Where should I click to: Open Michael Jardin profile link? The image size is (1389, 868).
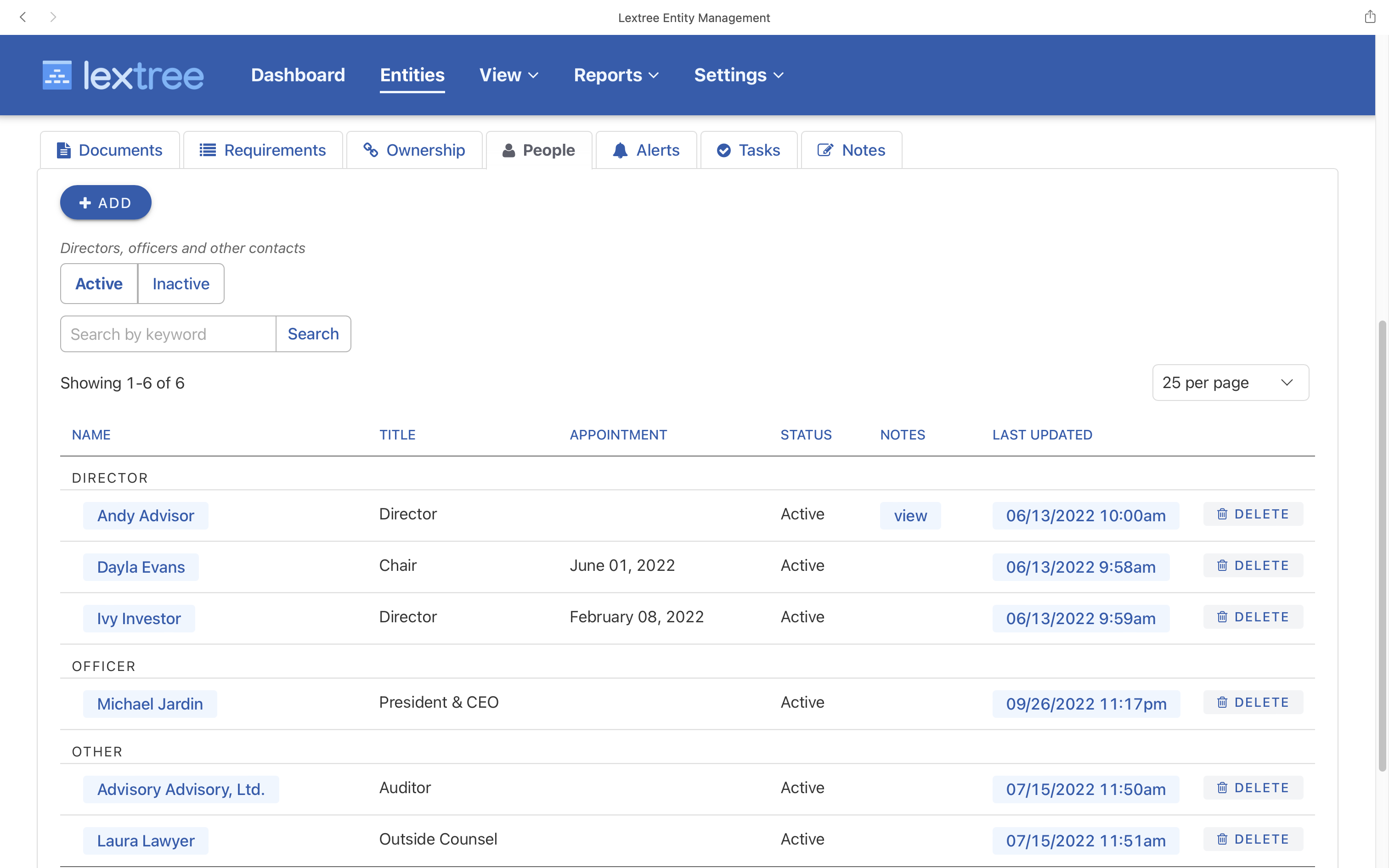coord(150,704)
